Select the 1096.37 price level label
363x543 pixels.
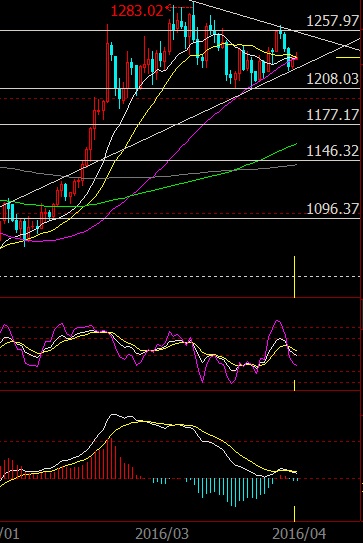[x=333, y=208]
